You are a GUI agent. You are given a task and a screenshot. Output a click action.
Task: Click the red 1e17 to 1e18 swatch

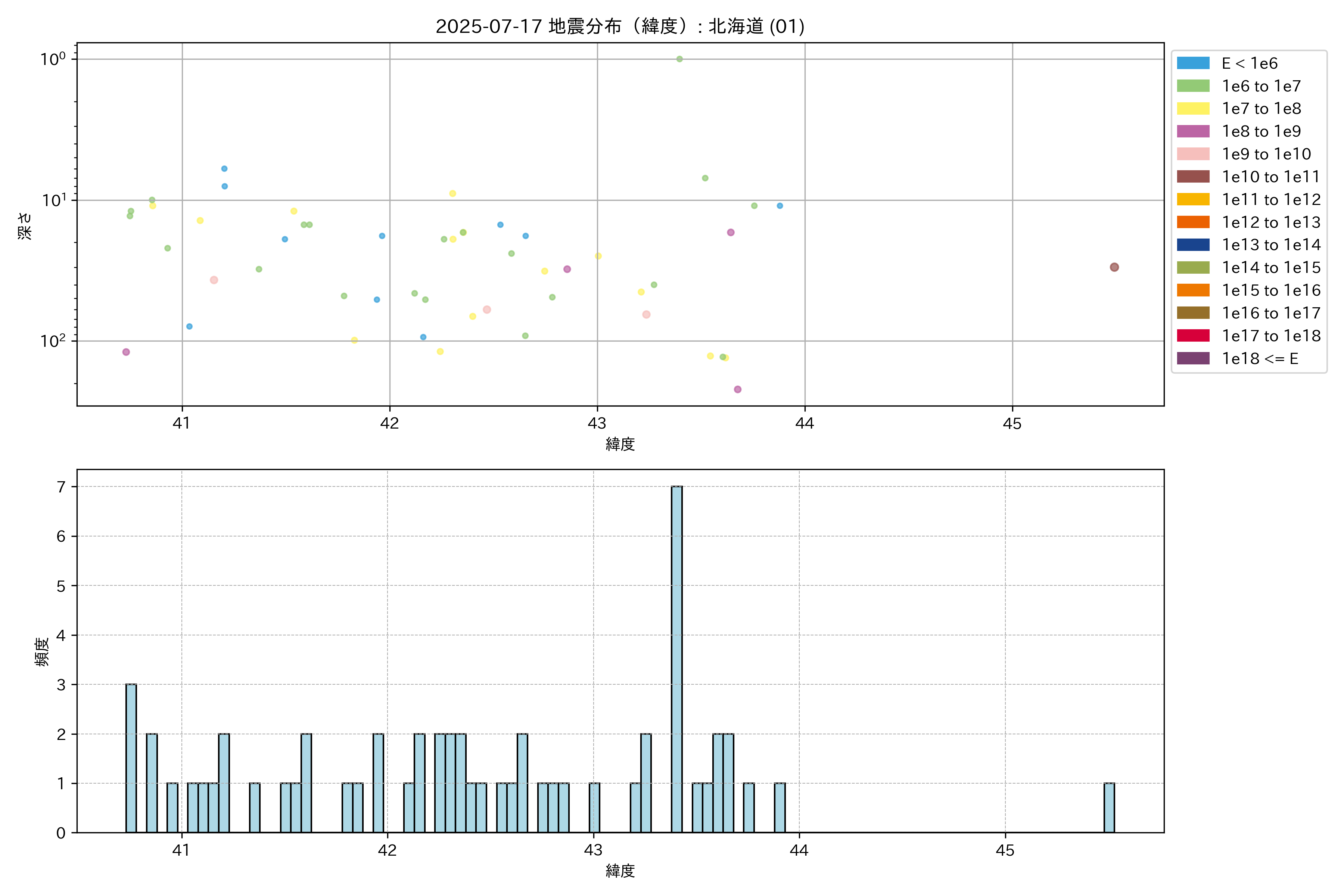[x=1192, y=335]
